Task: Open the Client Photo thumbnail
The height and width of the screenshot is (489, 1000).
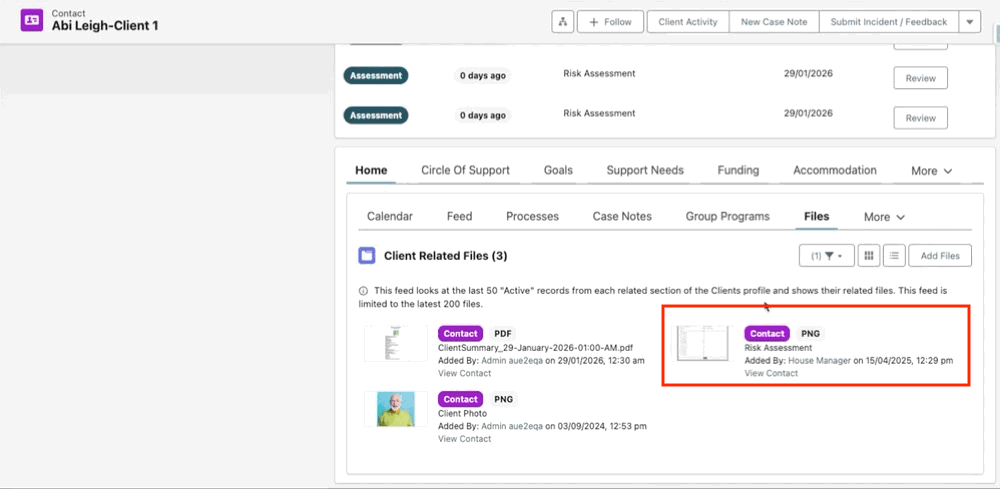Action: (x=395, y=409)
